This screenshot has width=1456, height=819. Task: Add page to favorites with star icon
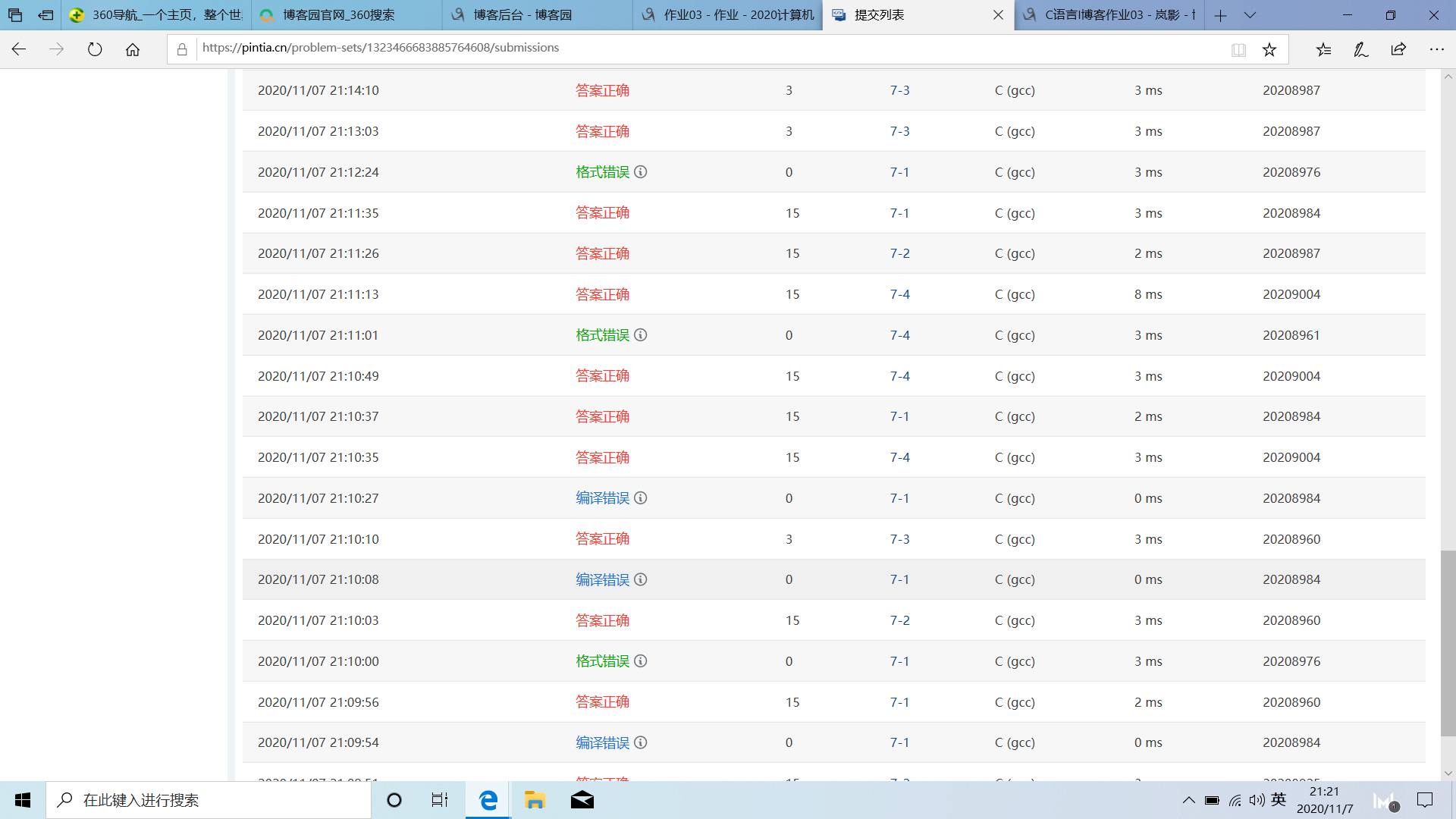point(1269,49)
